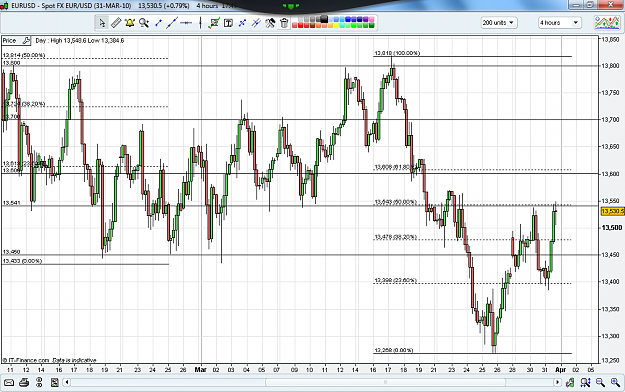Select the 13,433 (0.00%) label at left
The image size is (625, 392).
pos(22,261)
